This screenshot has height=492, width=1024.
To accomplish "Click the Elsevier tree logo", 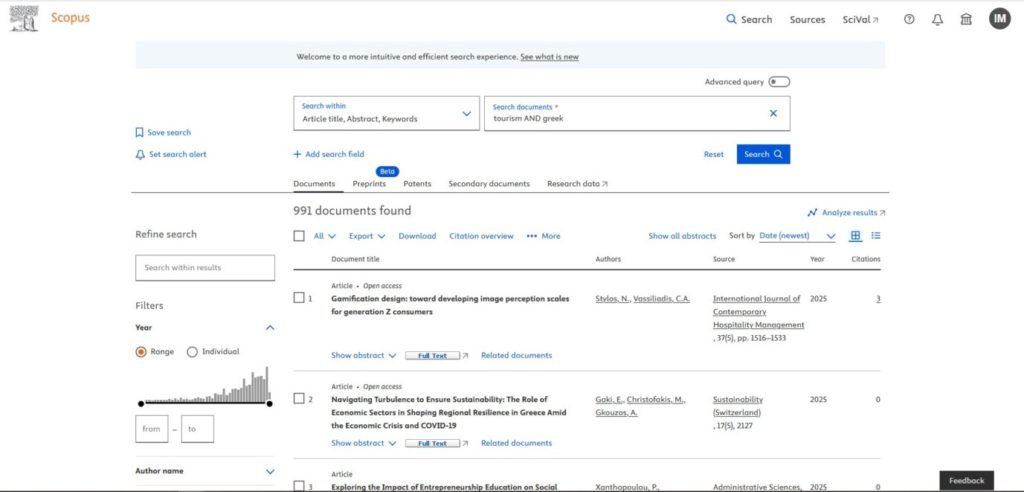I will coord(24,18).
